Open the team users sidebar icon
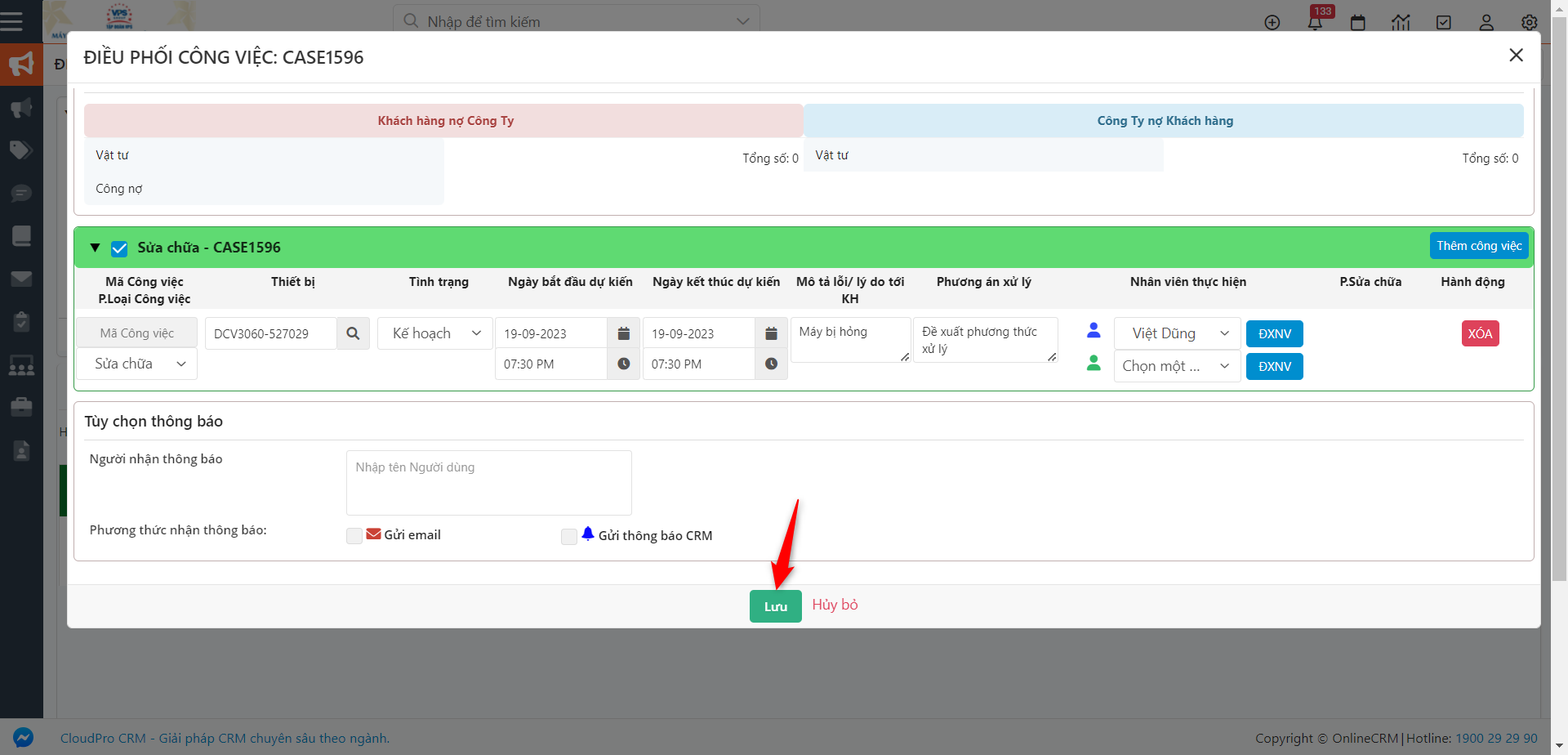 21,365
